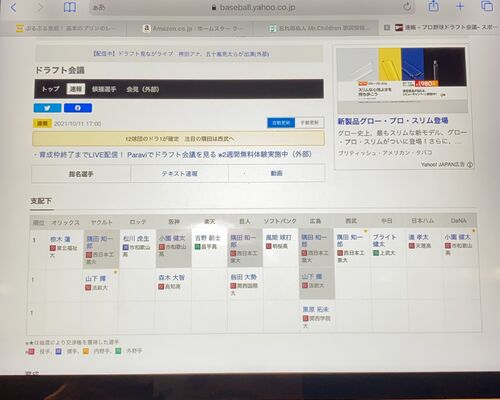Click the green 外野手 legend icon
Image resolution: width=500 pixels, height=400 pixels.
[x=118, y=351]
